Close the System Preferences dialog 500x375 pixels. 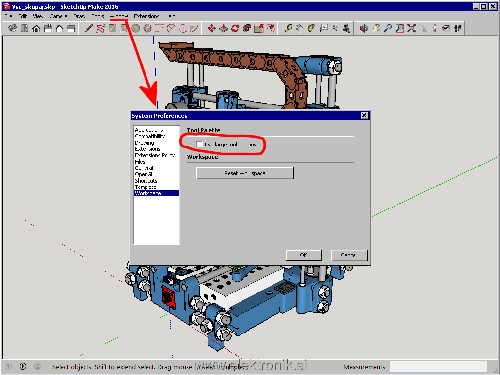point(364,115)
